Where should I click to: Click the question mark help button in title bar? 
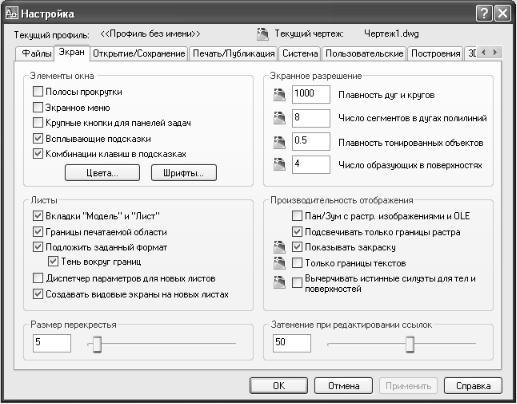point(484,14)
